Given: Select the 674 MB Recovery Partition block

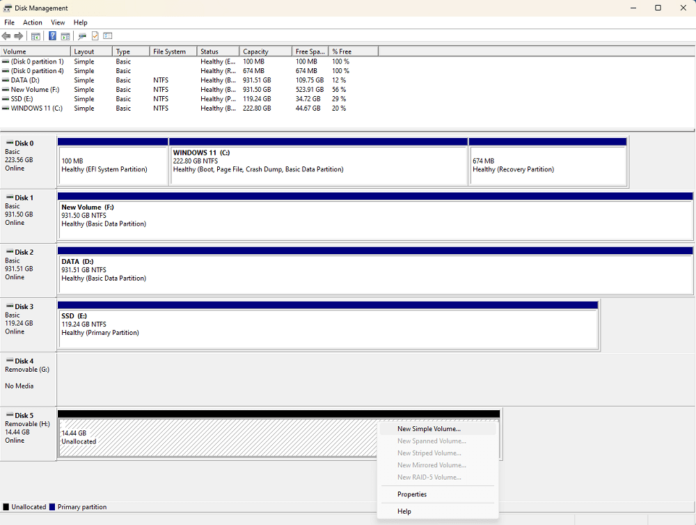Looking at the screenshot, I should click(x=547, y=165).
